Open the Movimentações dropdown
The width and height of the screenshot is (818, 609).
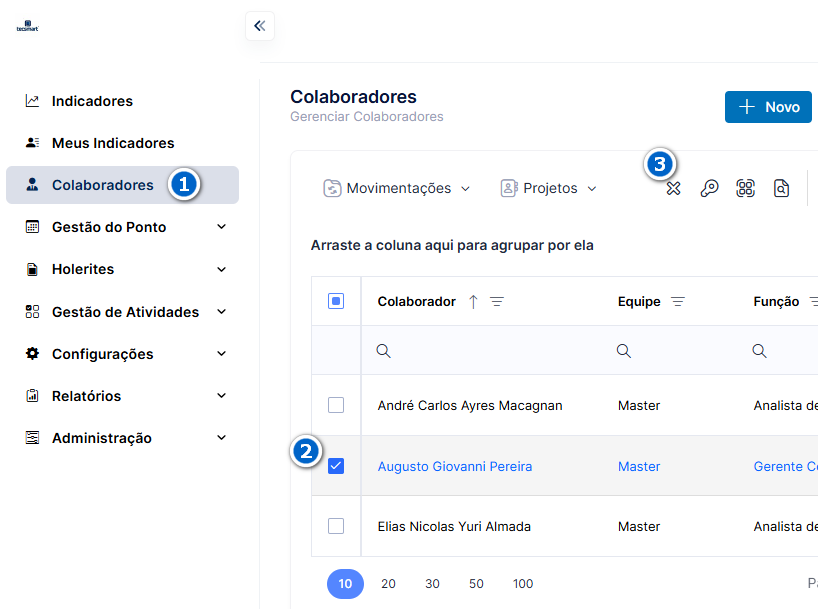(397, 188)
